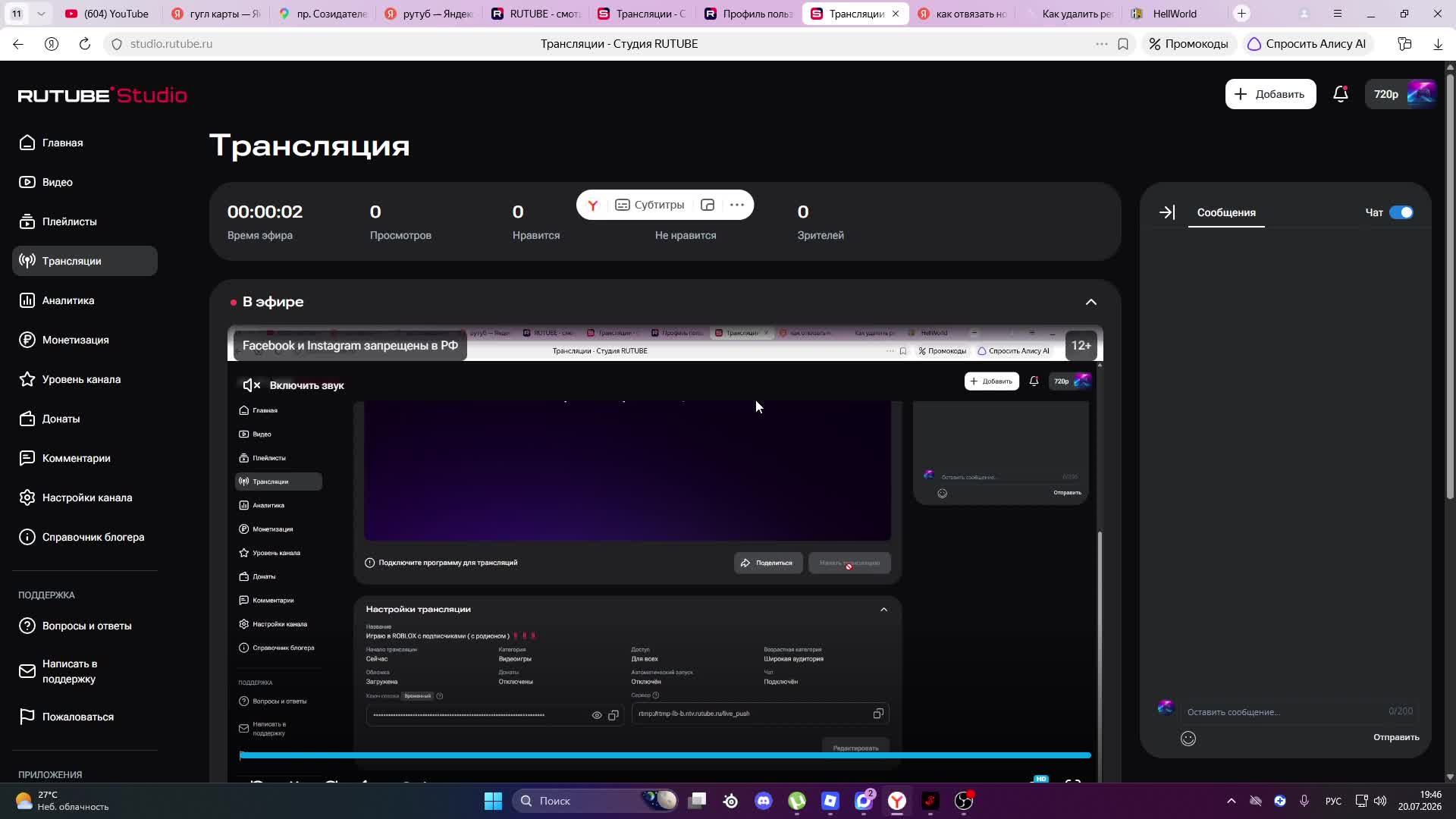
Task: Open Discord from the taskbar
Action: pyautogui.click(x=764, y=801)
